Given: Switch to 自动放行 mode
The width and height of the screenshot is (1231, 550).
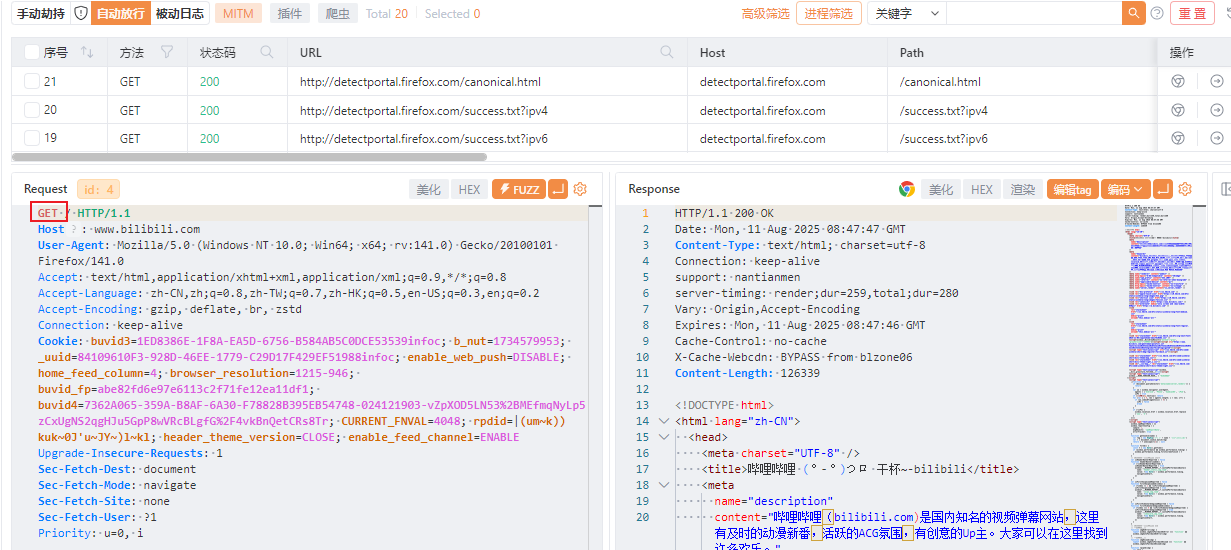Looking at the screenshot, I should [x=121, y=14].
